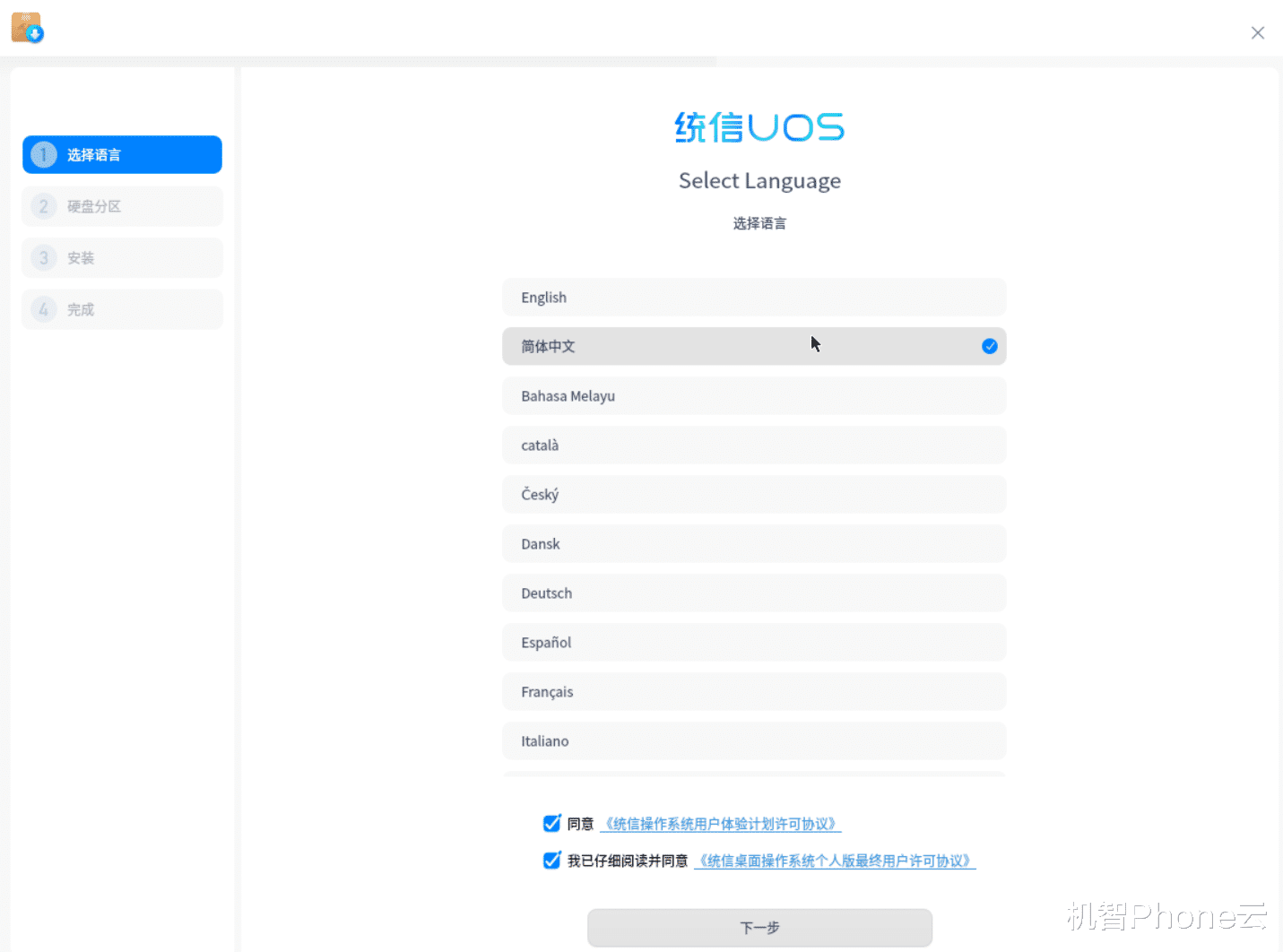Click the 下一步 button
The height and width of the screenshot is (952, 1283).
pos(759,928)
